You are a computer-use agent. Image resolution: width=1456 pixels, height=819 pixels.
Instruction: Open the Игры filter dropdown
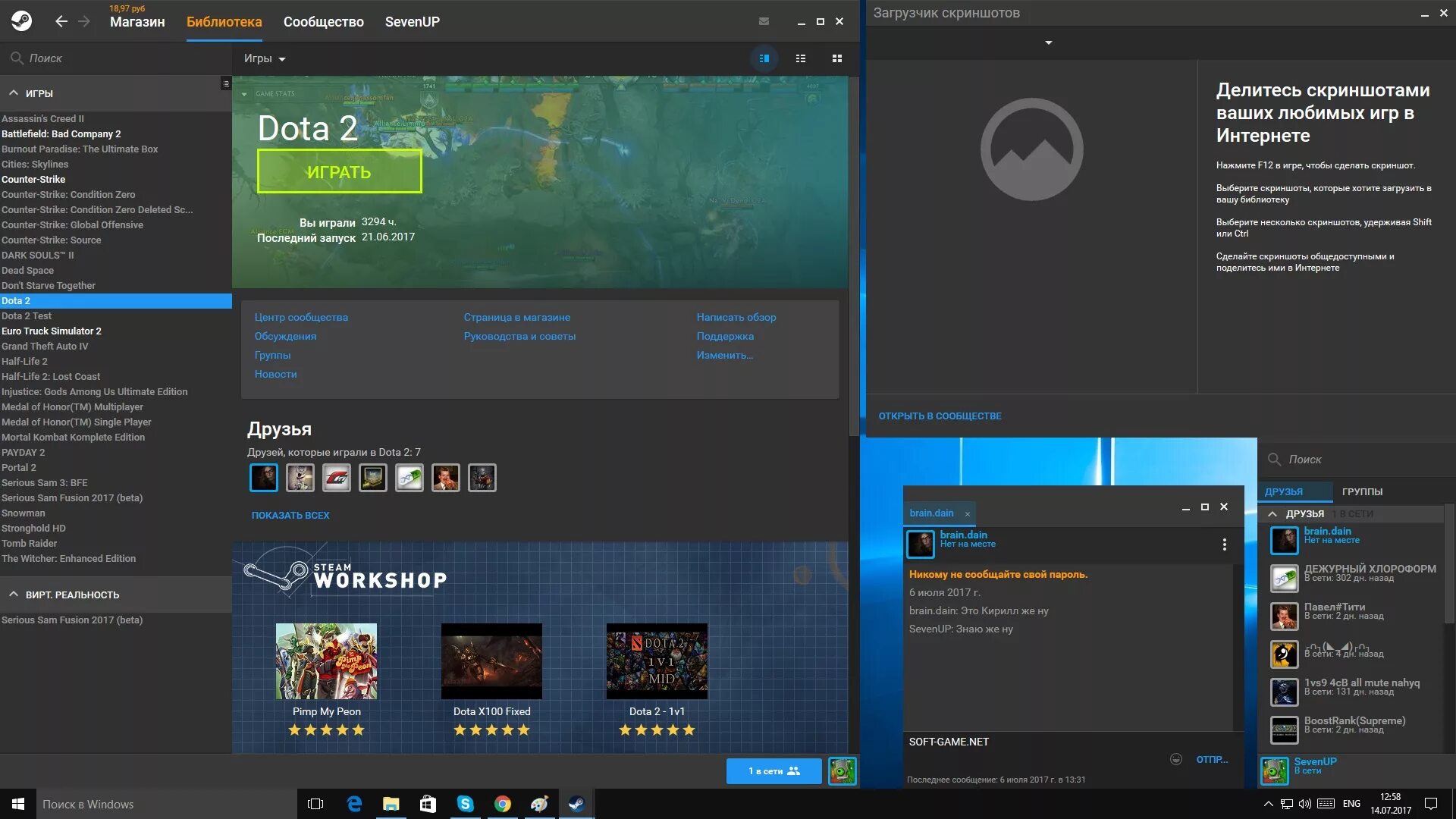point(265,58)
